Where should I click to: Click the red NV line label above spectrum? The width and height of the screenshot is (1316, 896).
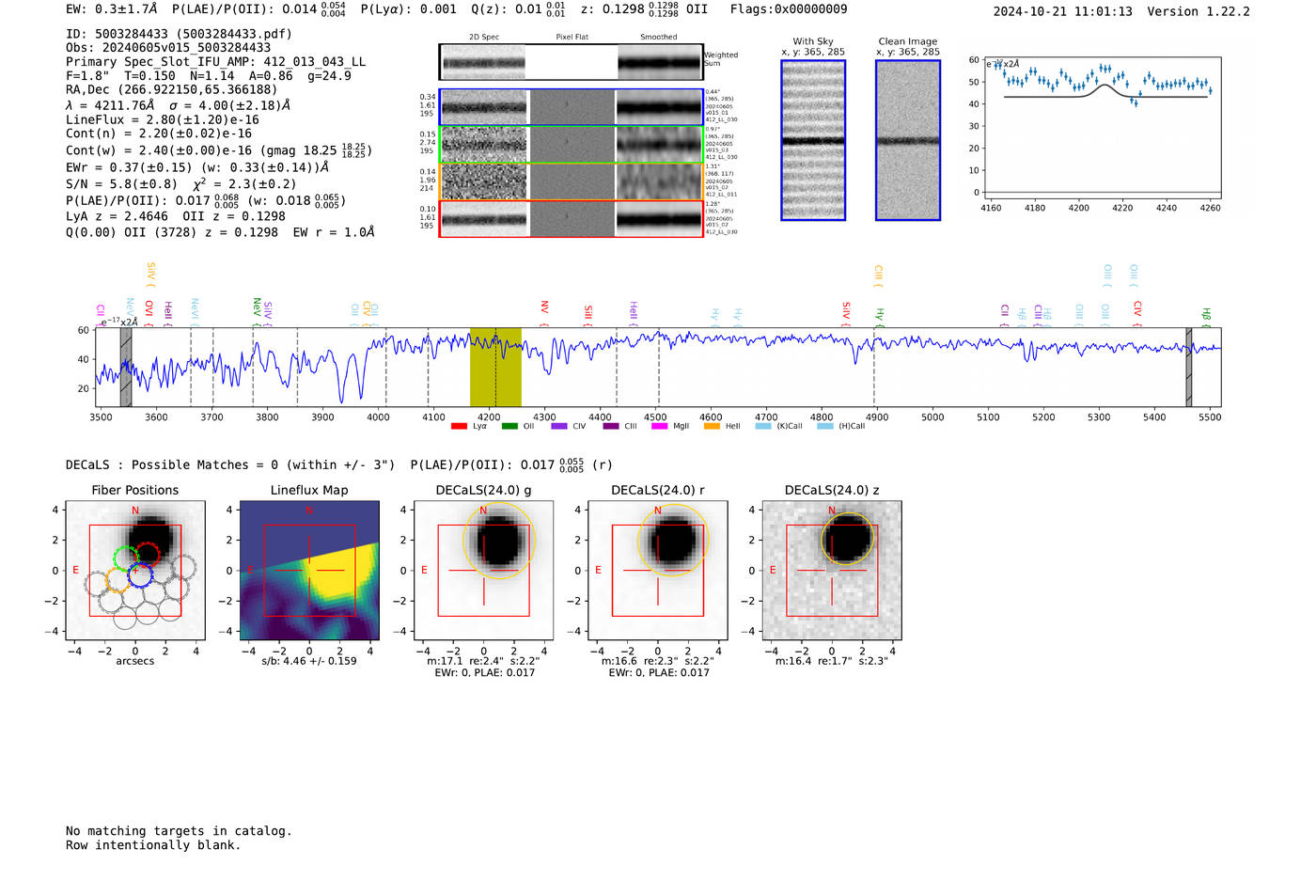click(x=544, y=309)
